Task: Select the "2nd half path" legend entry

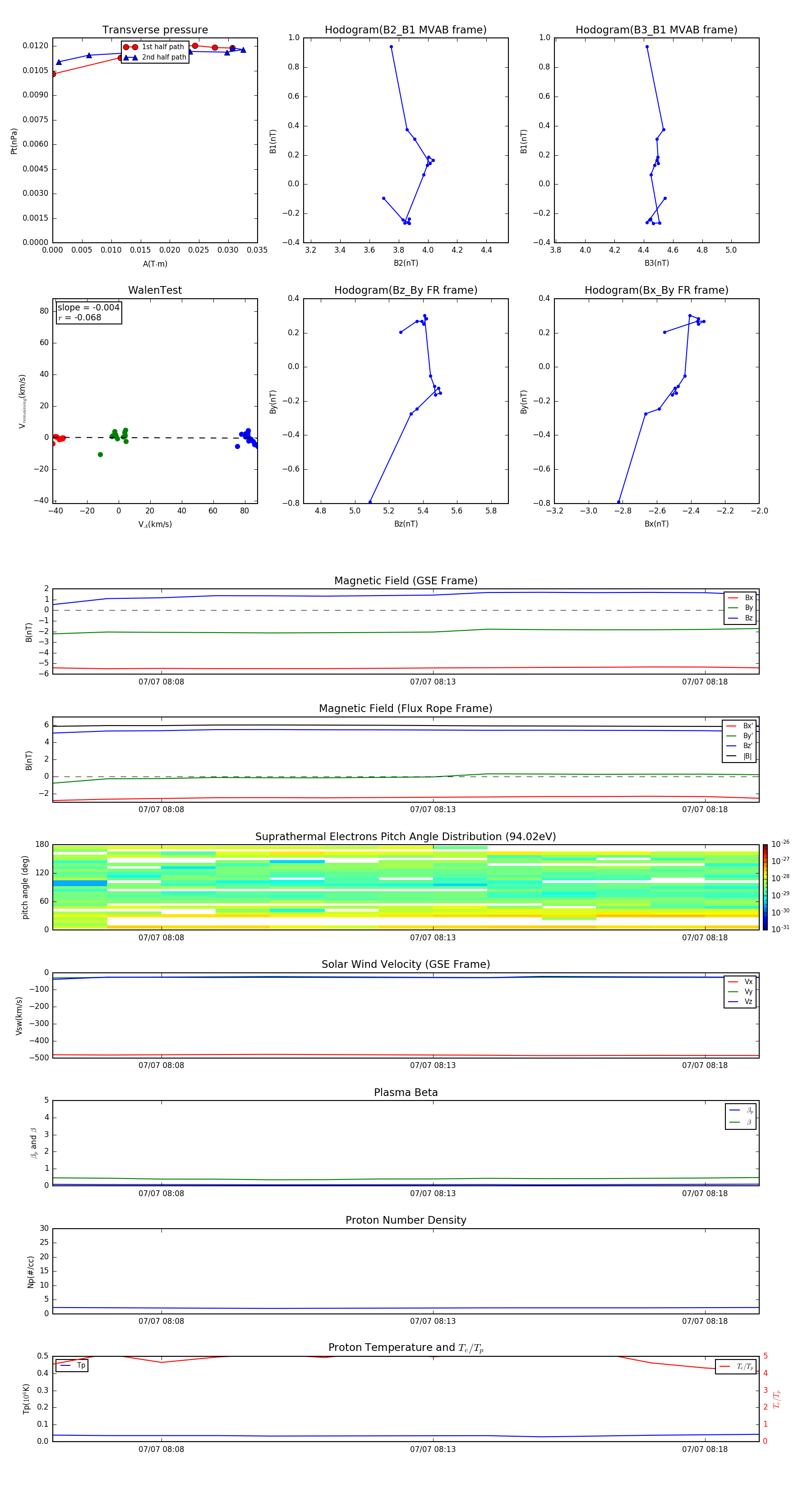Action: tap(155, 57)
